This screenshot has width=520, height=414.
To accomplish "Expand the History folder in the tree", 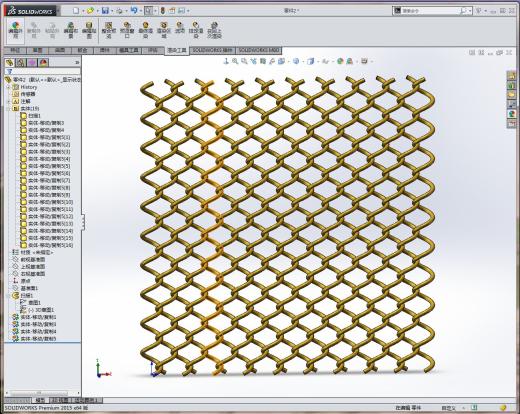I will coord(9,87).
